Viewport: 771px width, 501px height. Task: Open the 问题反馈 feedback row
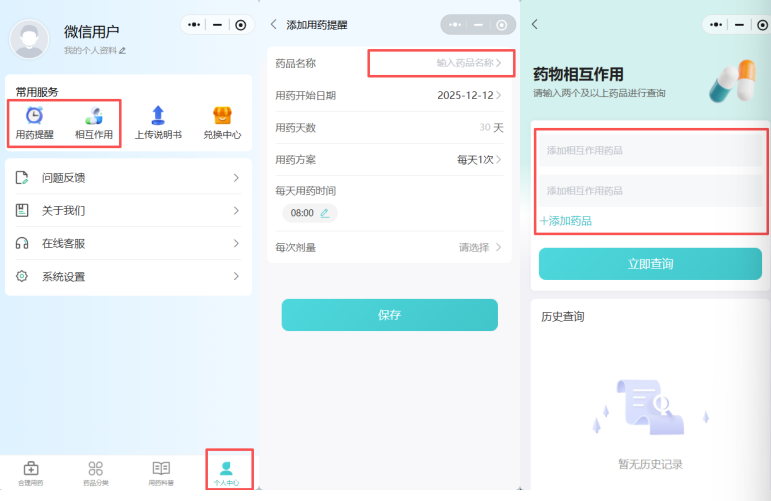(128, 177)
